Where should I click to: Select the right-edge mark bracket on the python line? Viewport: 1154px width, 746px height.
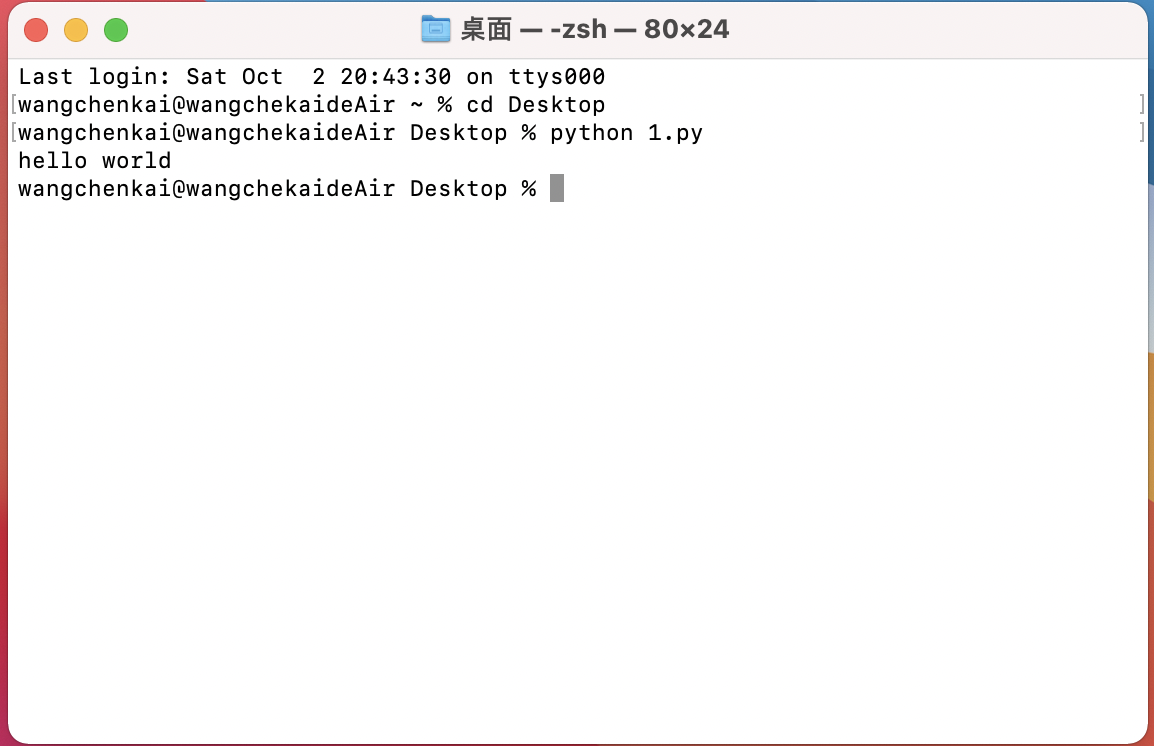pyautogui.click(x=1142, y=132)
